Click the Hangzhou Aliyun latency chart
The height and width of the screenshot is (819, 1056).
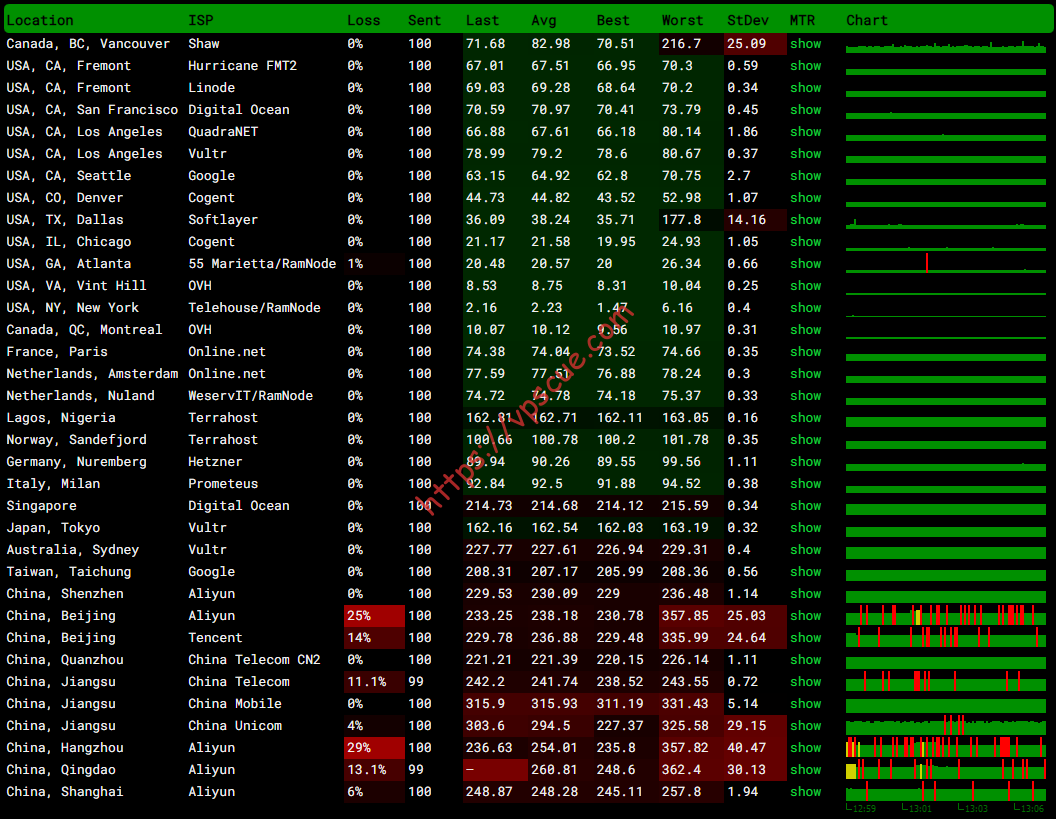pos(946,748)
